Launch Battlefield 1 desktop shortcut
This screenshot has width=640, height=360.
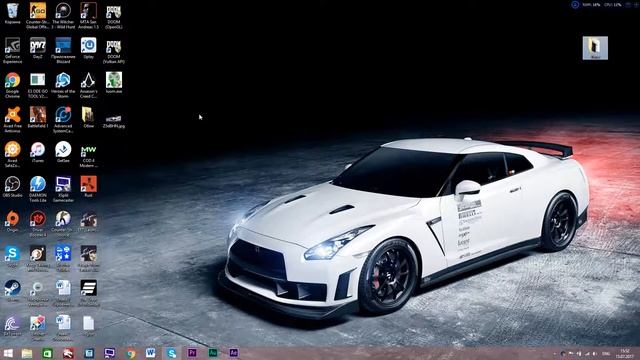(x=38, y=118)
